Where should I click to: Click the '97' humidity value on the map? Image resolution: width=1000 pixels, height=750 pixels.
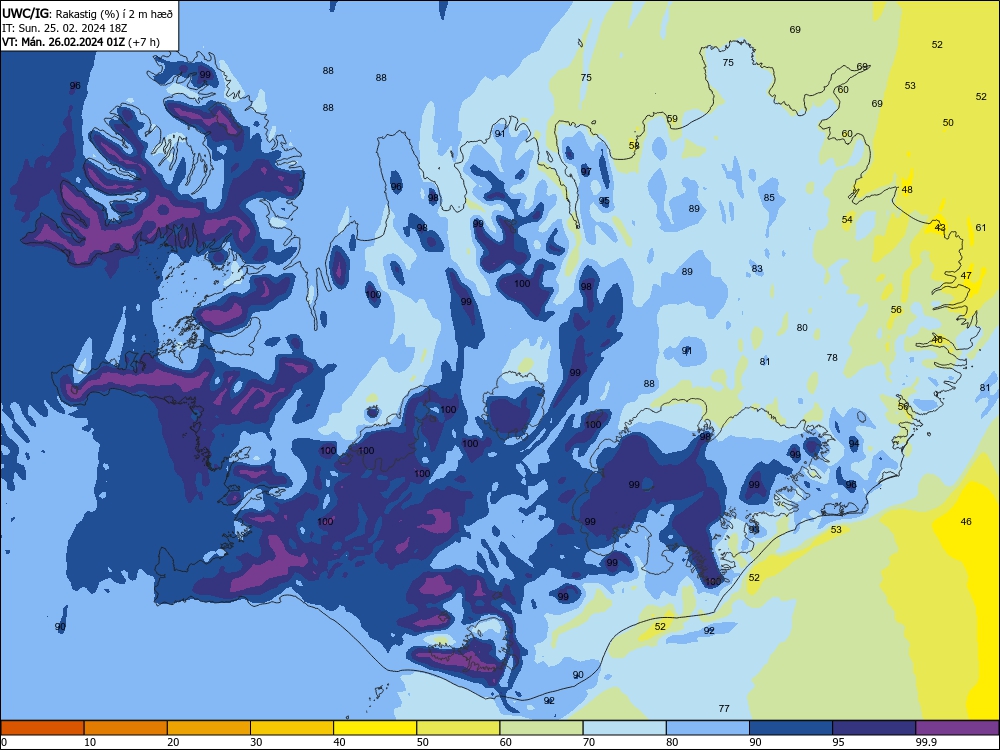tap(586, 172)
